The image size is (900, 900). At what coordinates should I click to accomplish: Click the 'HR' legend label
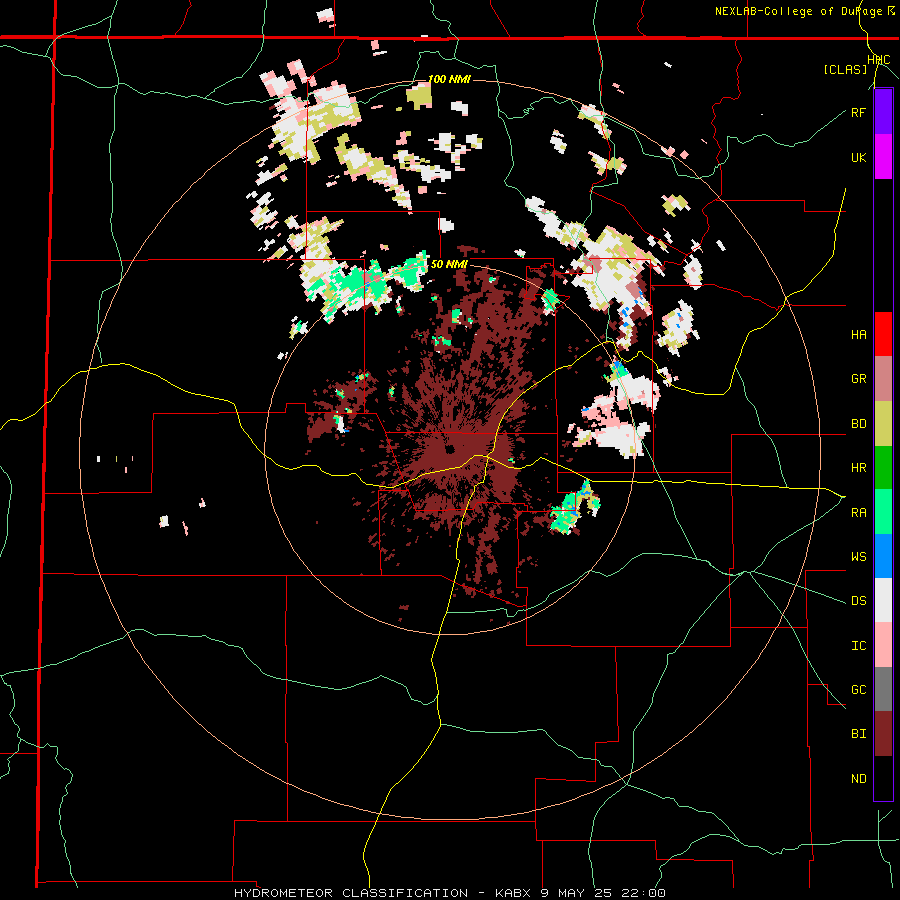click(x=858, y=468)
